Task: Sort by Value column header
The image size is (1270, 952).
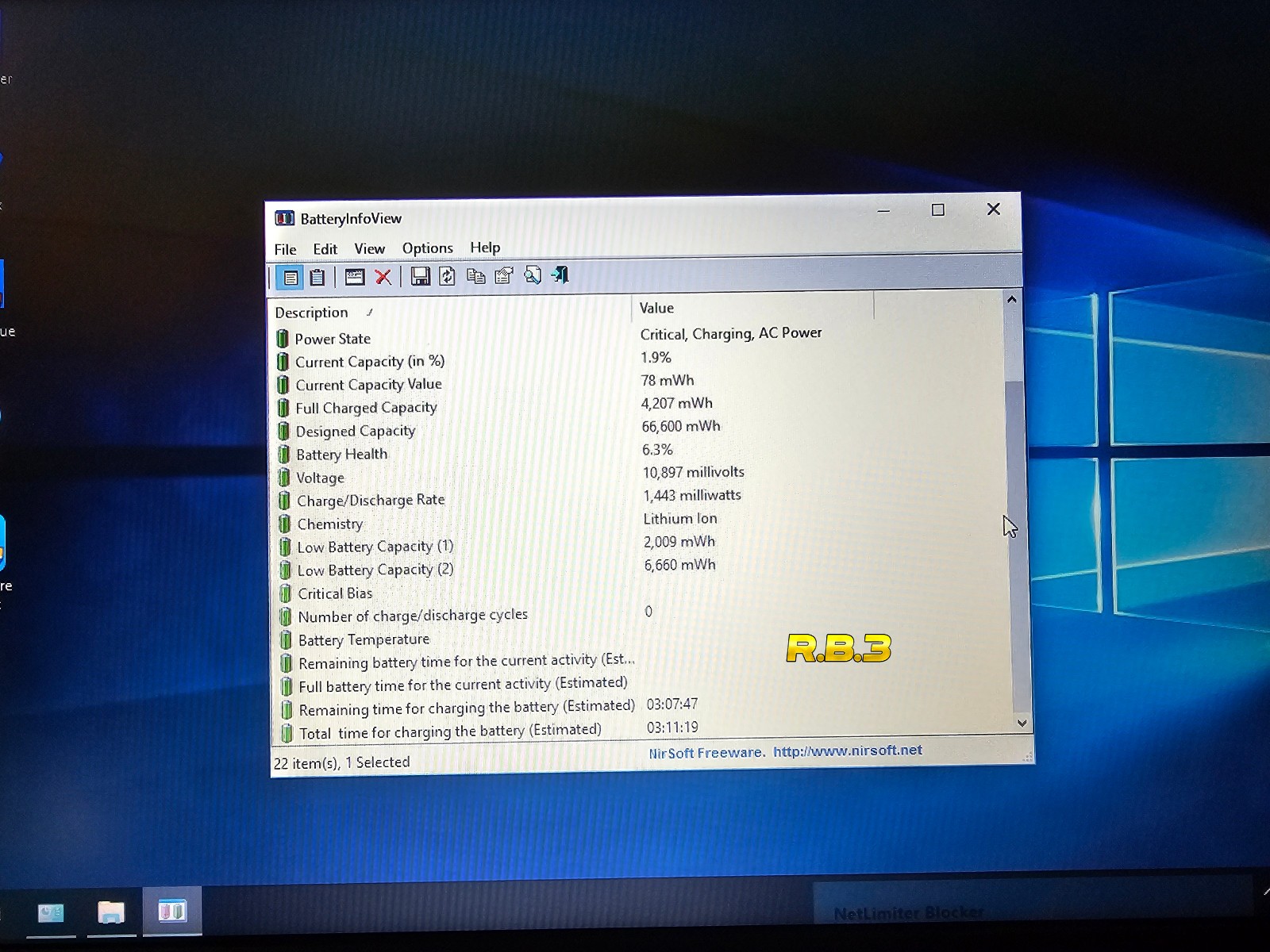Action: [752, 308]
